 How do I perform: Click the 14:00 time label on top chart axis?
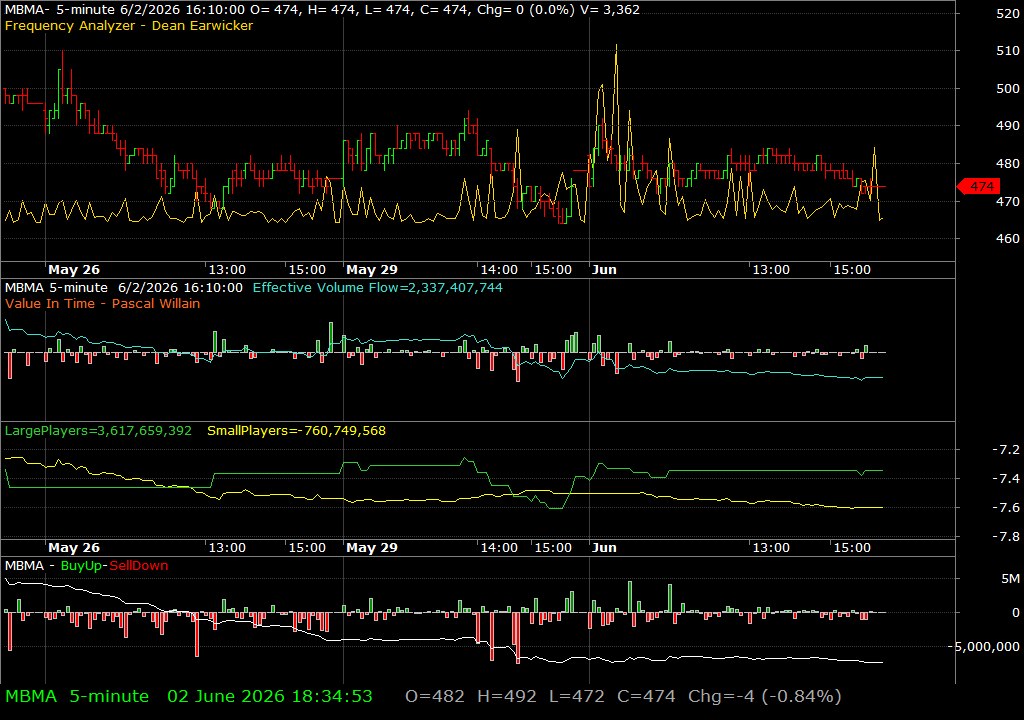pyautogui.click(x=499, y=270)
